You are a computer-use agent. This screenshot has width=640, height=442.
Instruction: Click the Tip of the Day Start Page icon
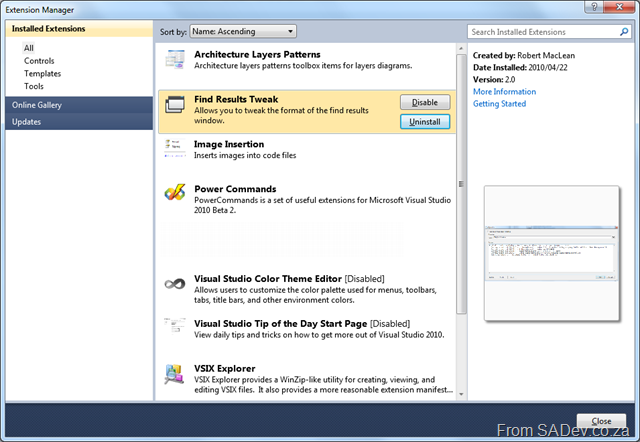[x=175, y=327]
